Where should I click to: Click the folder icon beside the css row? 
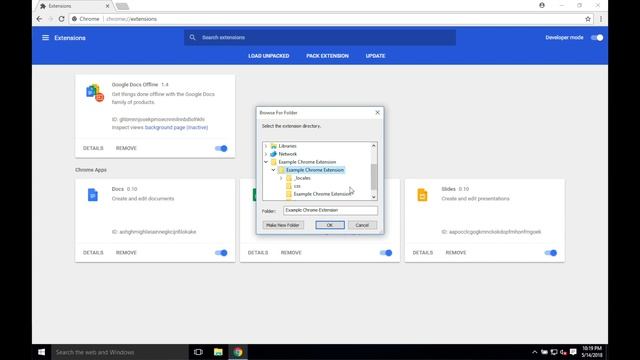click(x=289, y=186)
